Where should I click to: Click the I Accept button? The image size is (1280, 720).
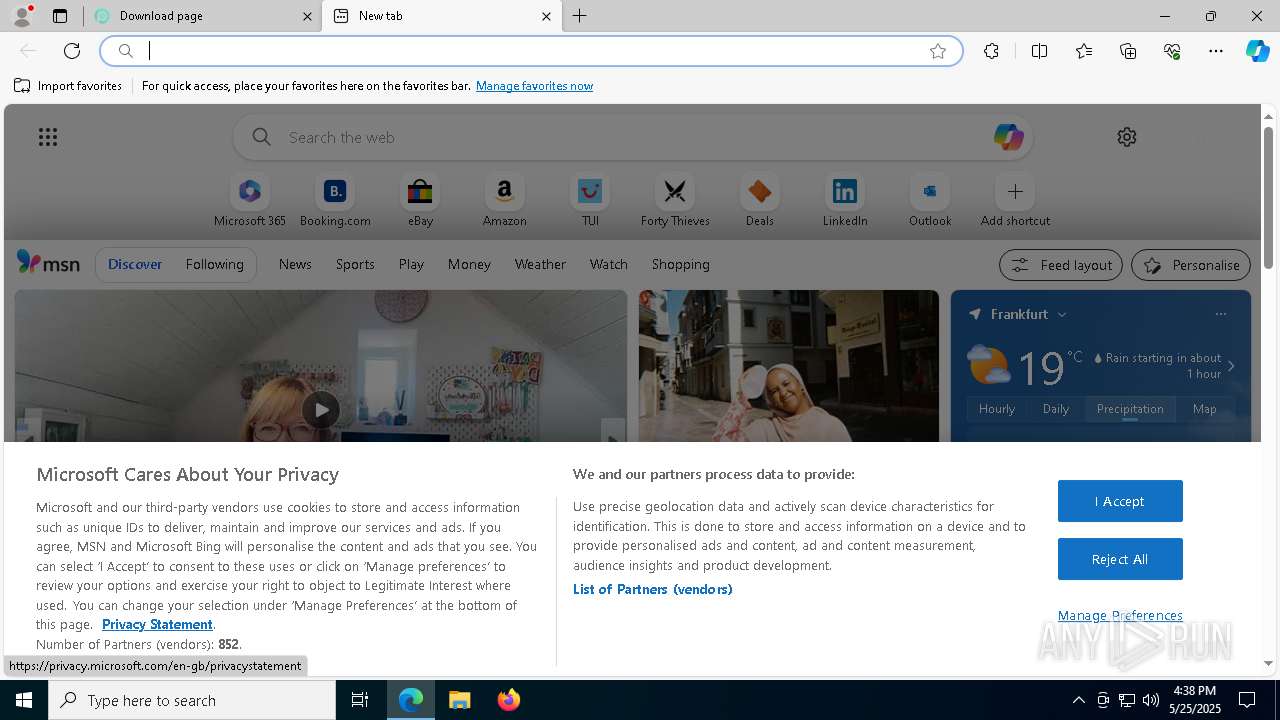[x=1120, y=501]
